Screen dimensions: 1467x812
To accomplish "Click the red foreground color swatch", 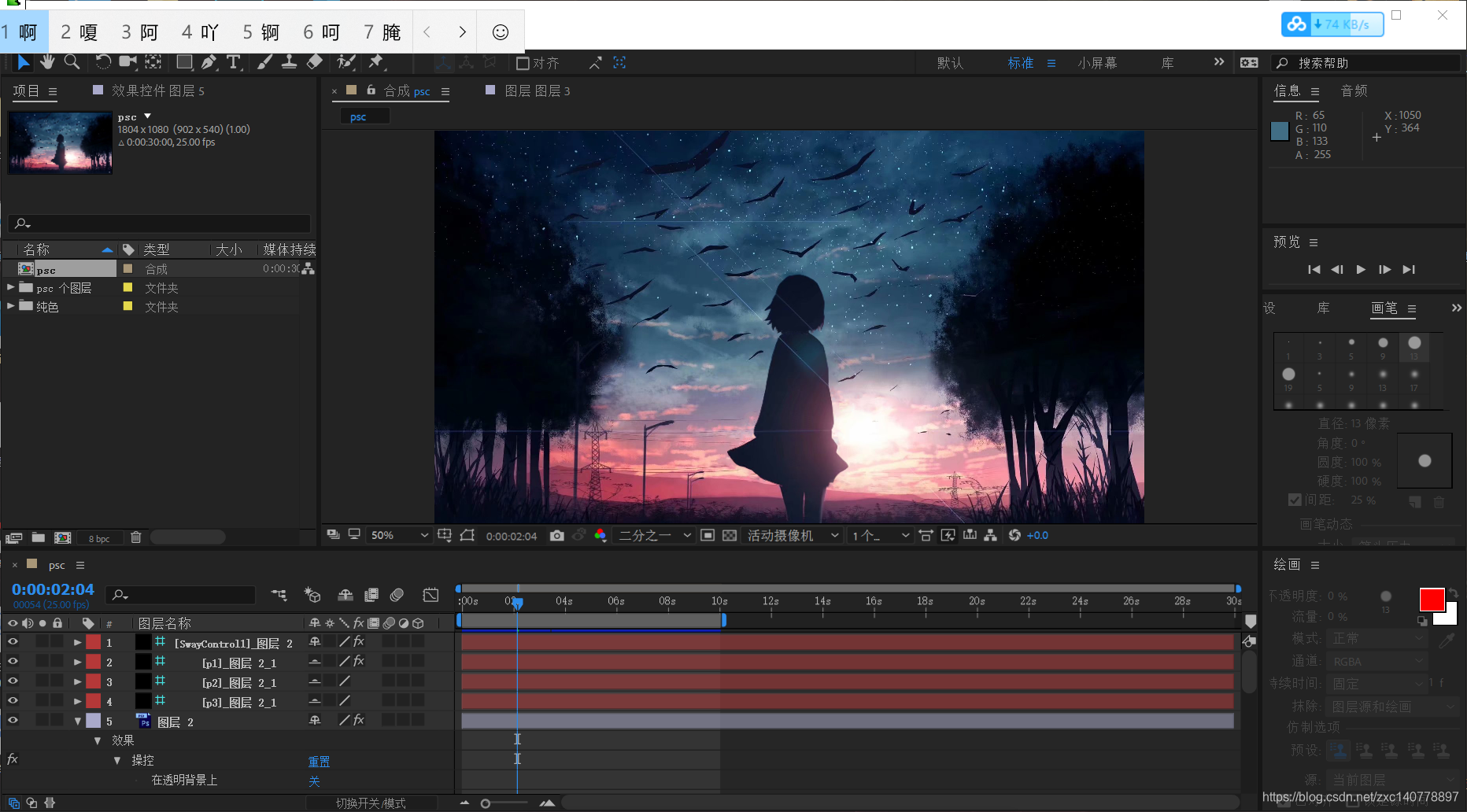I will click(1432, 600).
